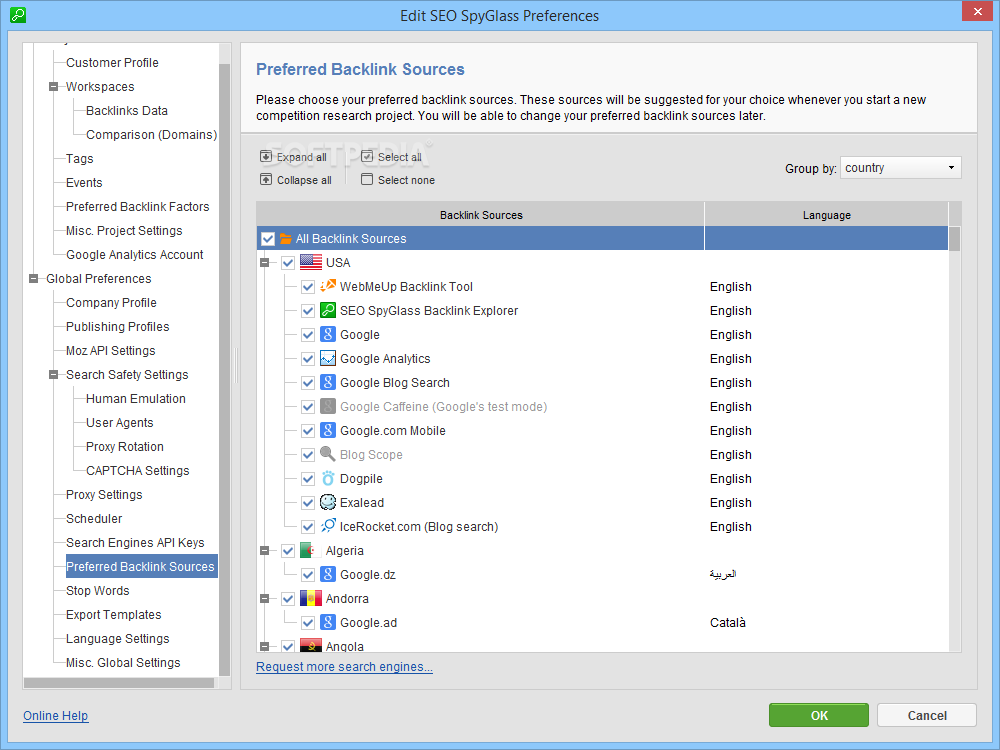Collapse the Global Preferences tree node

click(x=33, y=279)
